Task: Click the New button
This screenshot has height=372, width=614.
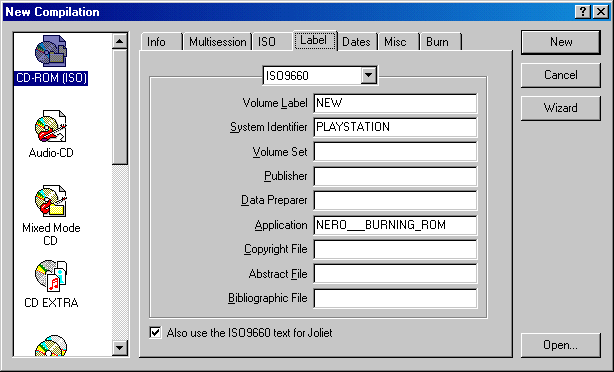Action: [561, 42]
